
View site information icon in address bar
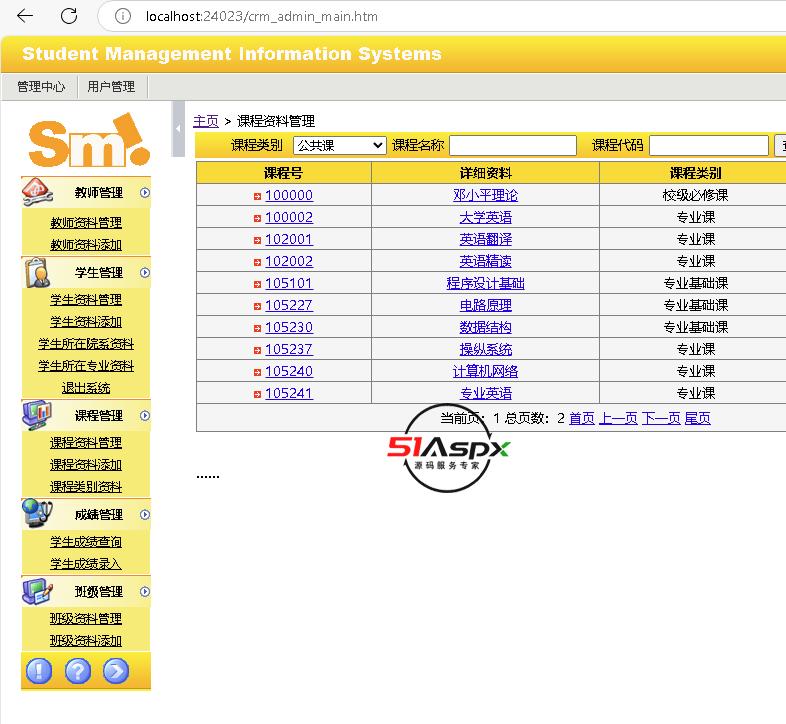click(123, 16)
